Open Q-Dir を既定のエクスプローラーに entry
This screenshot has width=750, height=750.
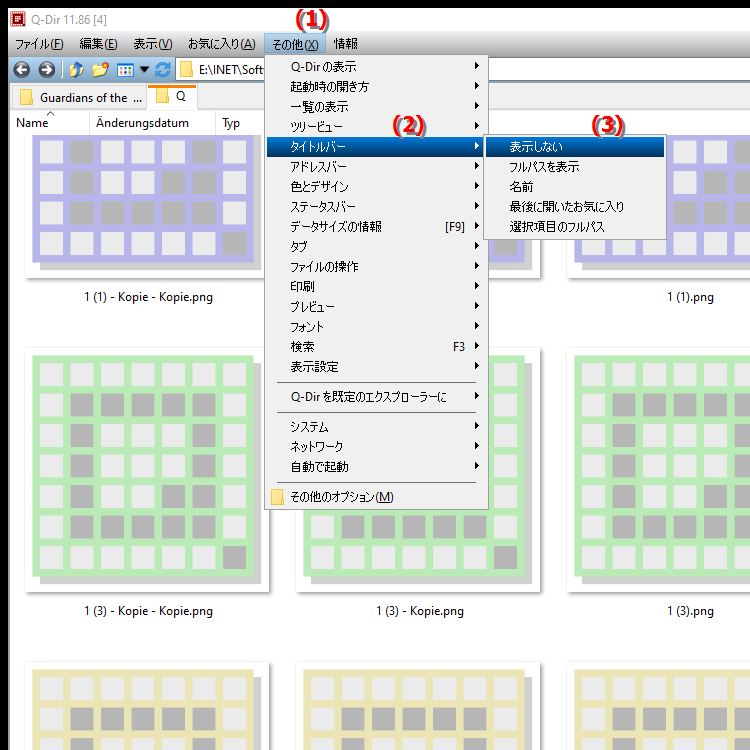point(376,397)
